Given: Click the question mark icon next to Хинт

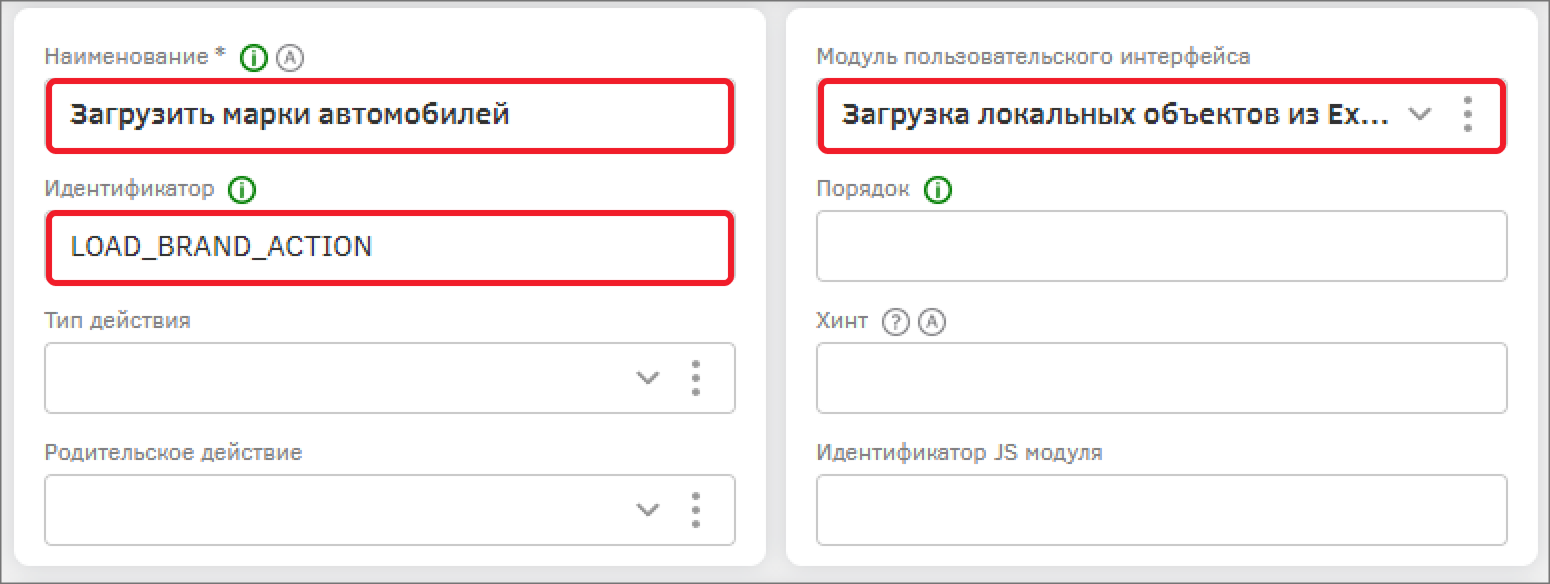Looking at the screenshot, I should click(896, 322).
